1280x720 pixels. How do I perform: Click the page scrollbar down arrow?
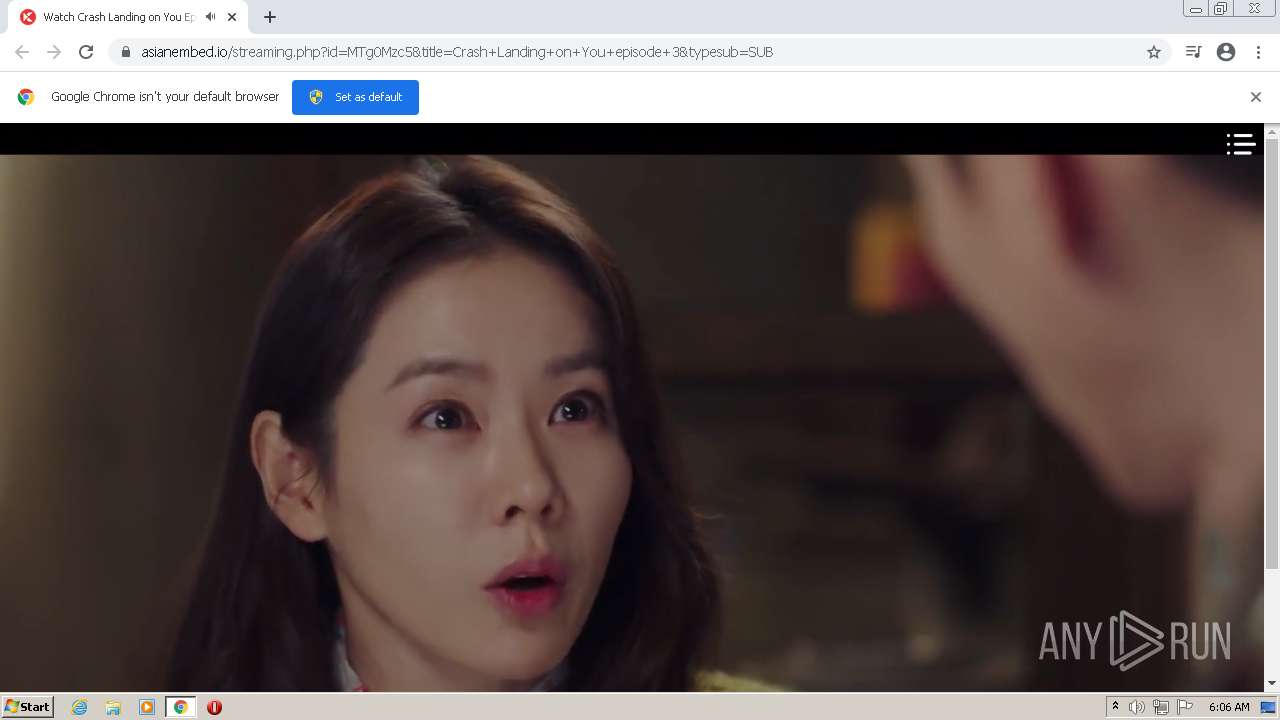1272,683
